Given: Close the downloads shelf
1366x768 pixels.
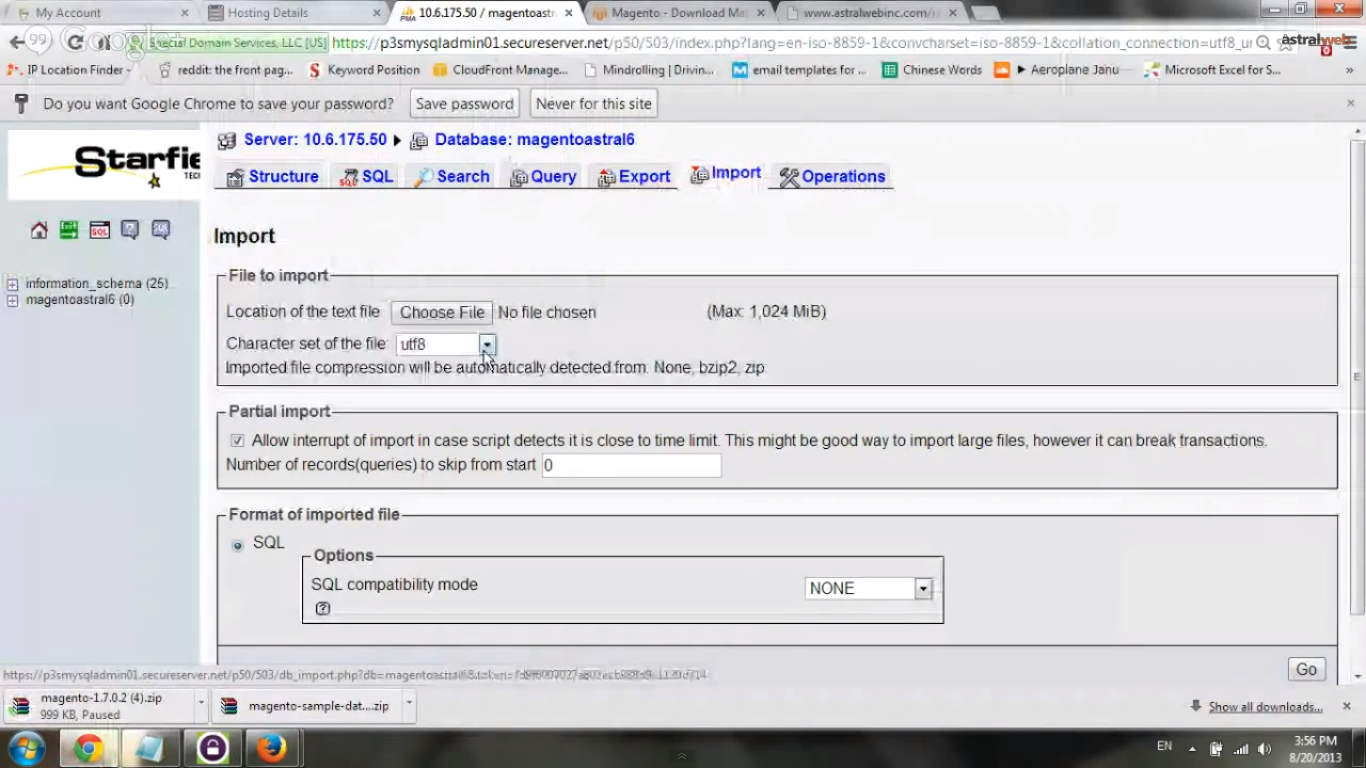Looking at the screenshot, I should pyautogui.click(x=1346, y=706).
